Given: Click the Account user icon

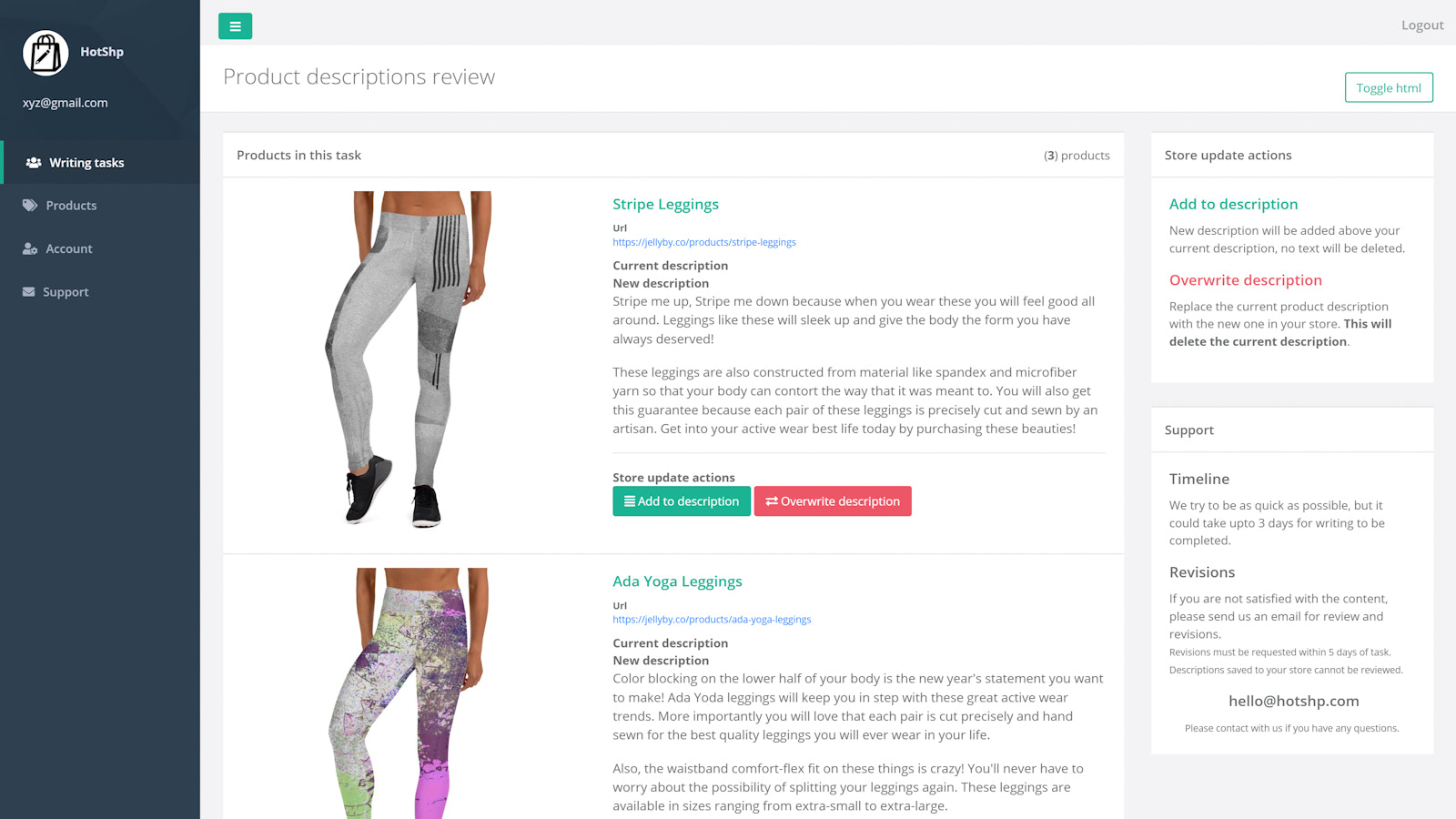Looking at the screenshot, I should 30,248.
